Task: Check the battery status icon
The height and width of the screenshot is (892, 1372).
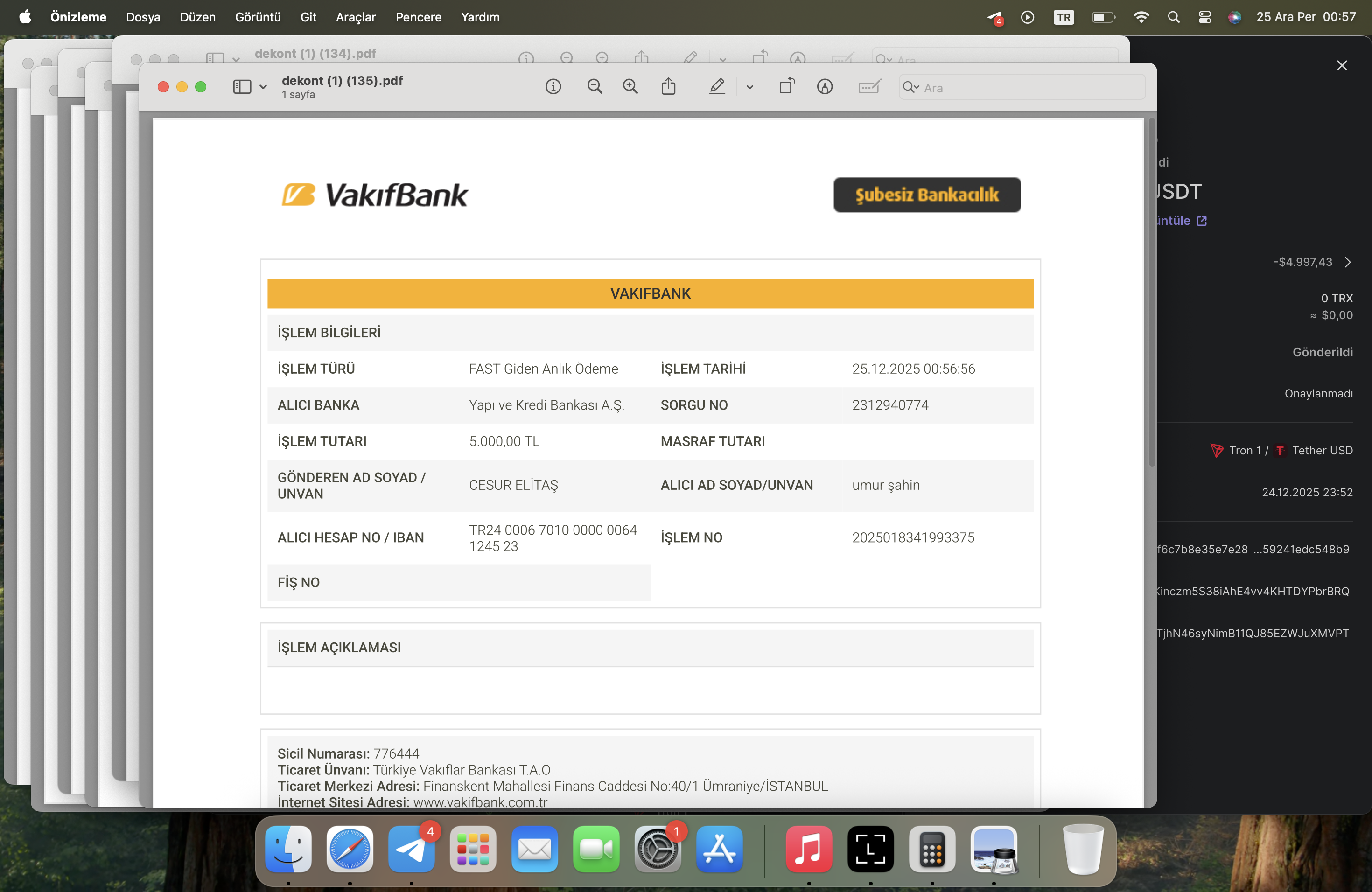Action: click(1103, 17)
